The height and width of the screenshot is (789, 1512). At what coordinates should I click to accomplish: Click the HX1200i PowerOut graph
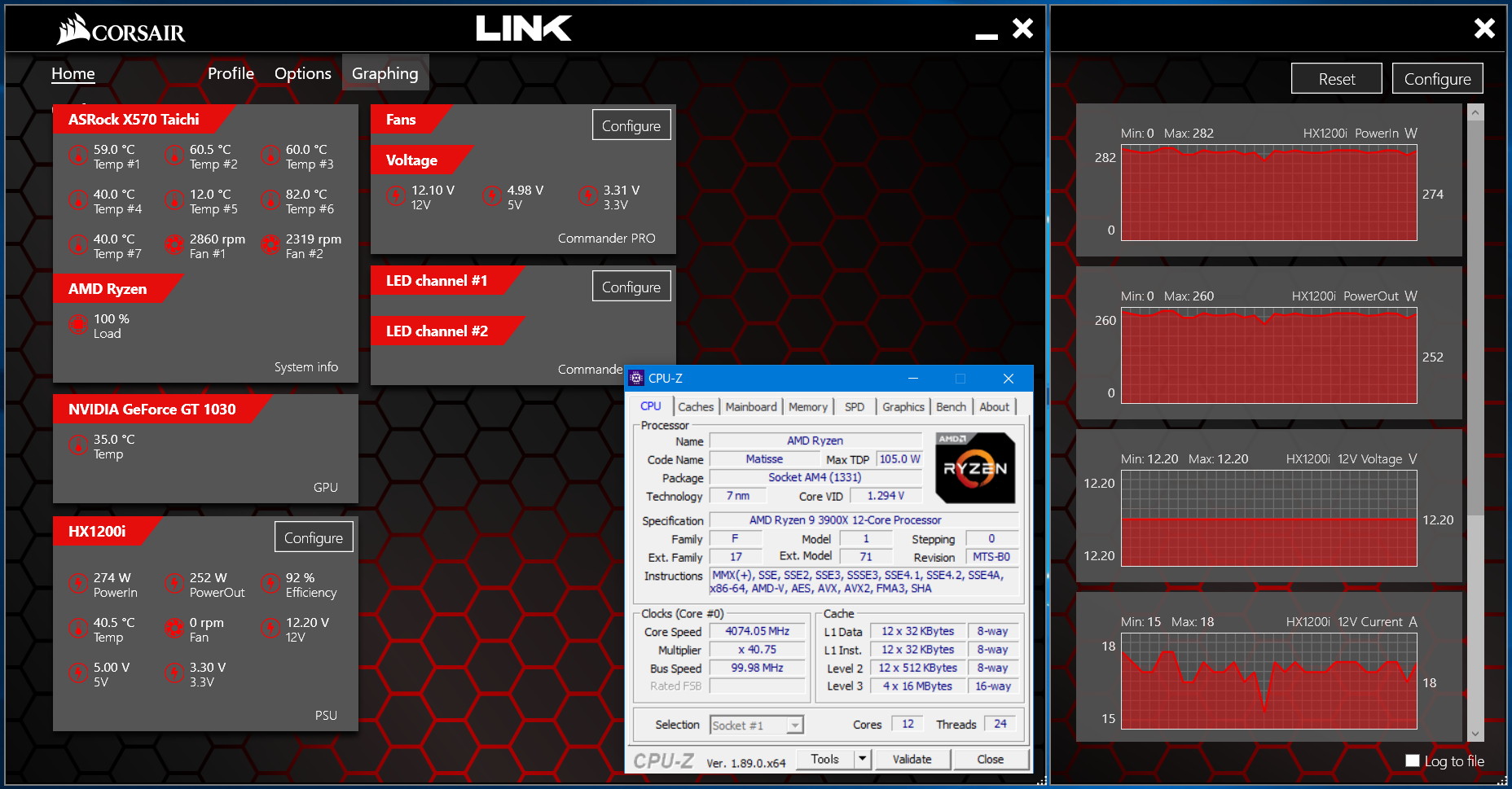pyautogui.click(x=1269, y=356)
